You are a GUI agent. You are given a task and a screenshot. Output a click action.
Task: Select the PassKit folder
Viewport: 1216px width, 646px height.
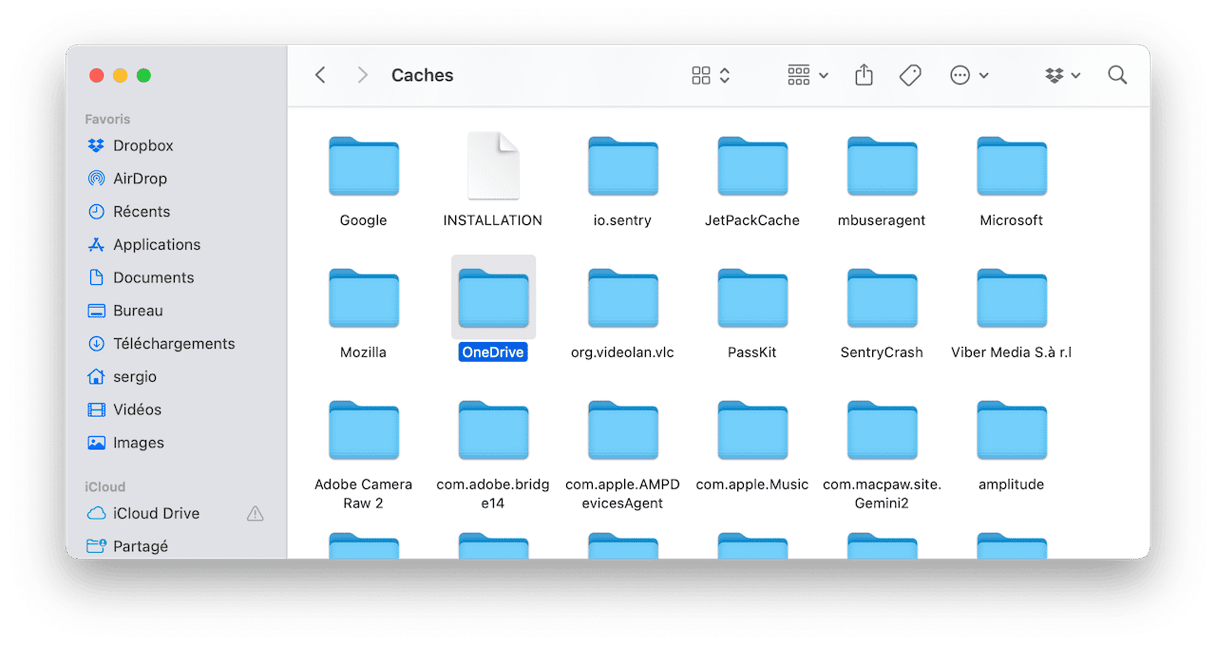pyautogui.click(x=752, y=298)
